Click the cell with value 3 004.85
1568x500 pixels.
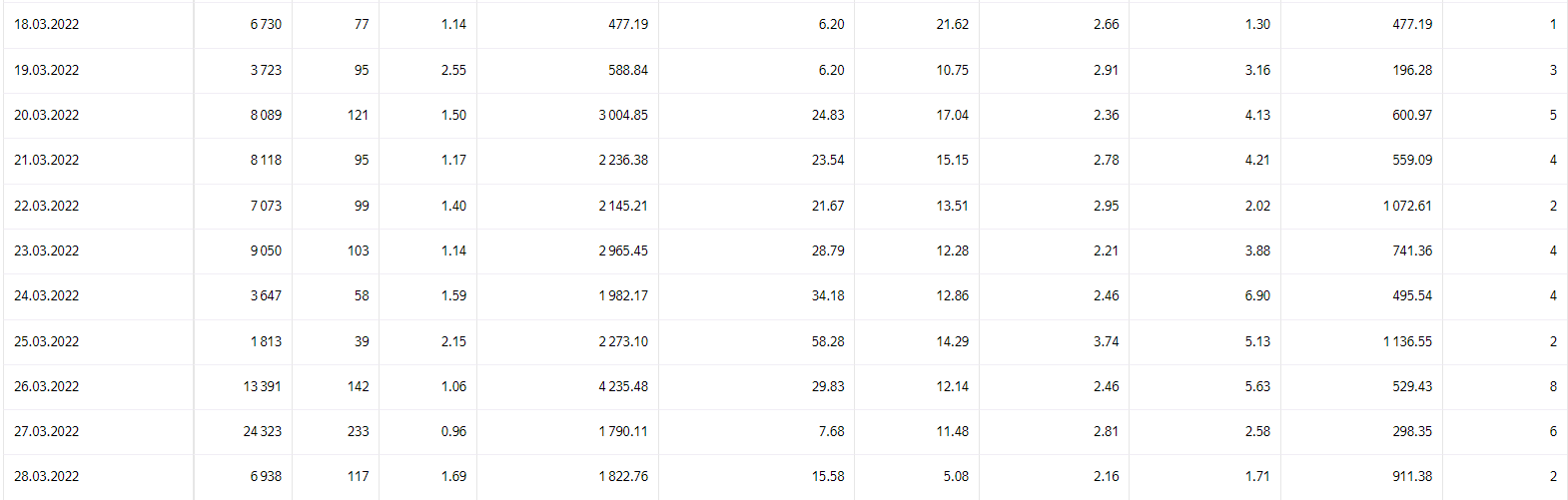coord(623,115)
